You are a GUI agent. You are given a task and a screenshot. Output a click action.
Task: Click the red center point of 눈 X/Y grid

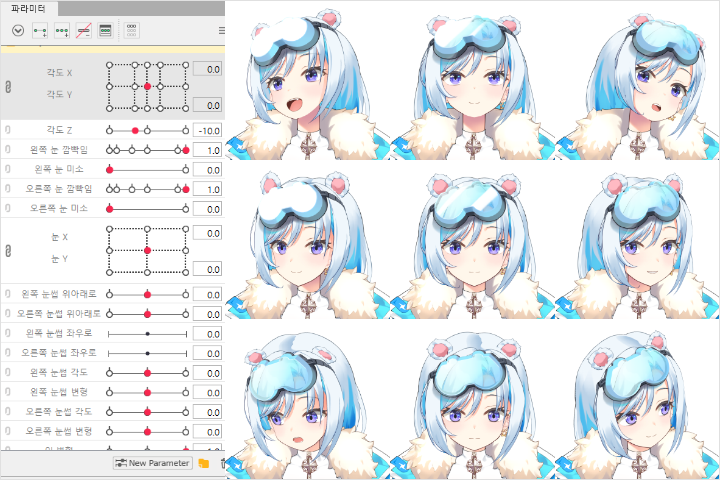point(147,250)
